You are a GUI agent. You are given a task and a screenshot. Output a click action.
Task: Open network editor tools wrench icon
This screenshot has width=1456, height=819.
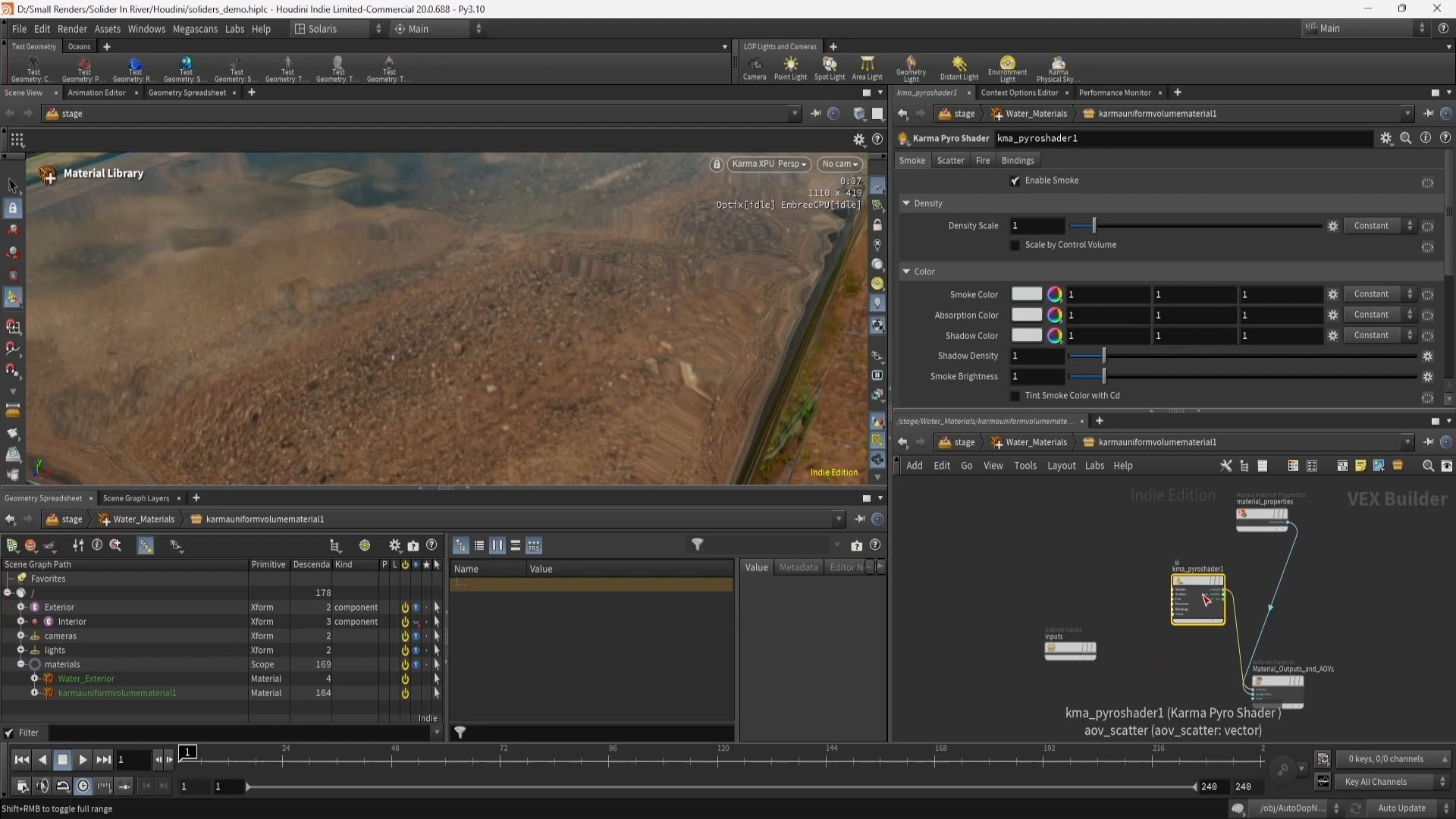(x=1225, y=466)
